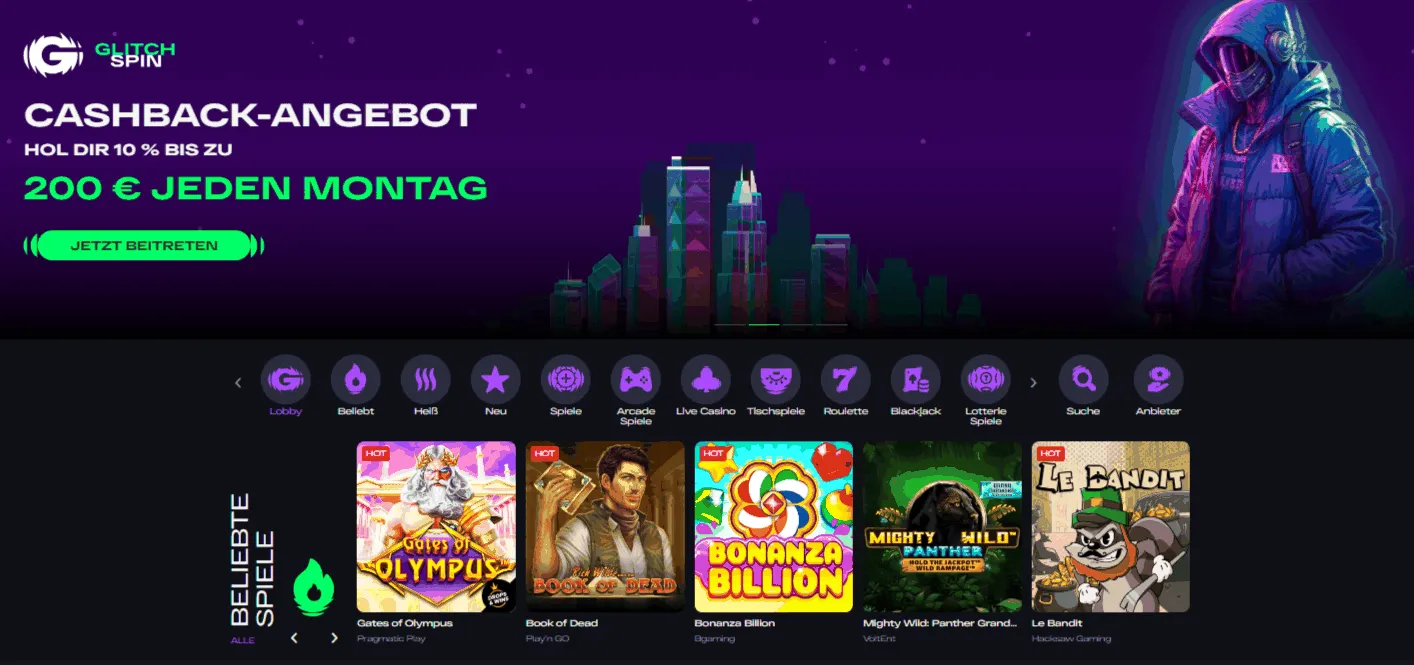The width and height of the screenshot is (1414, 665).
Task: Open the Anbieter providers icon
Action: (x=1159, y=380)
